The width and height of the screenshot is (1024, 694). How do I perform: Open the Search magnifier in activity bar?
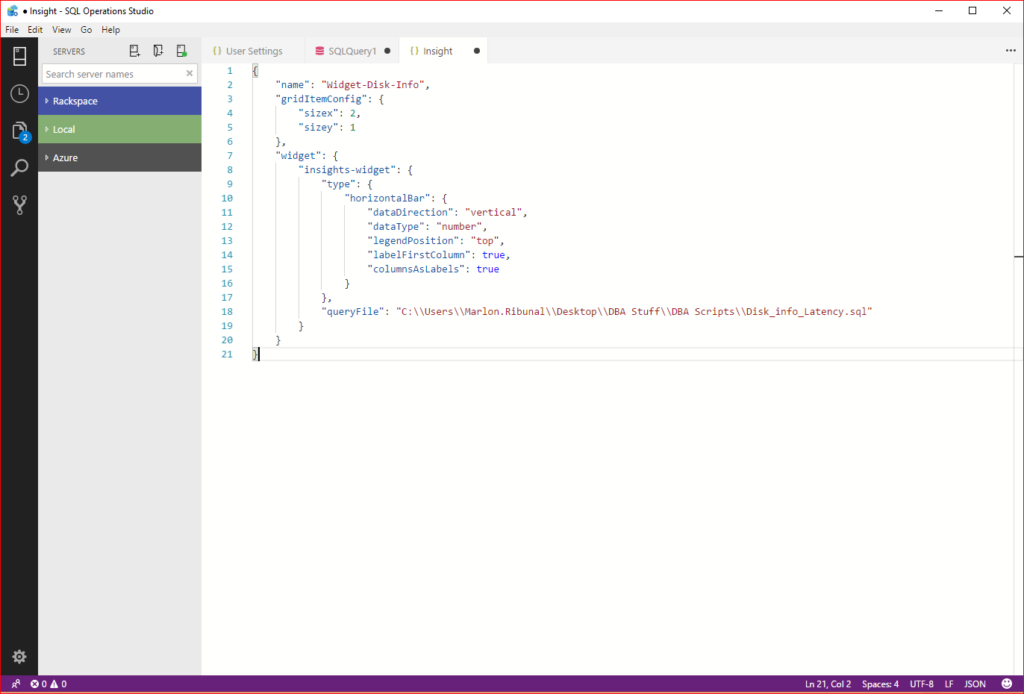[x=19, y=168]
